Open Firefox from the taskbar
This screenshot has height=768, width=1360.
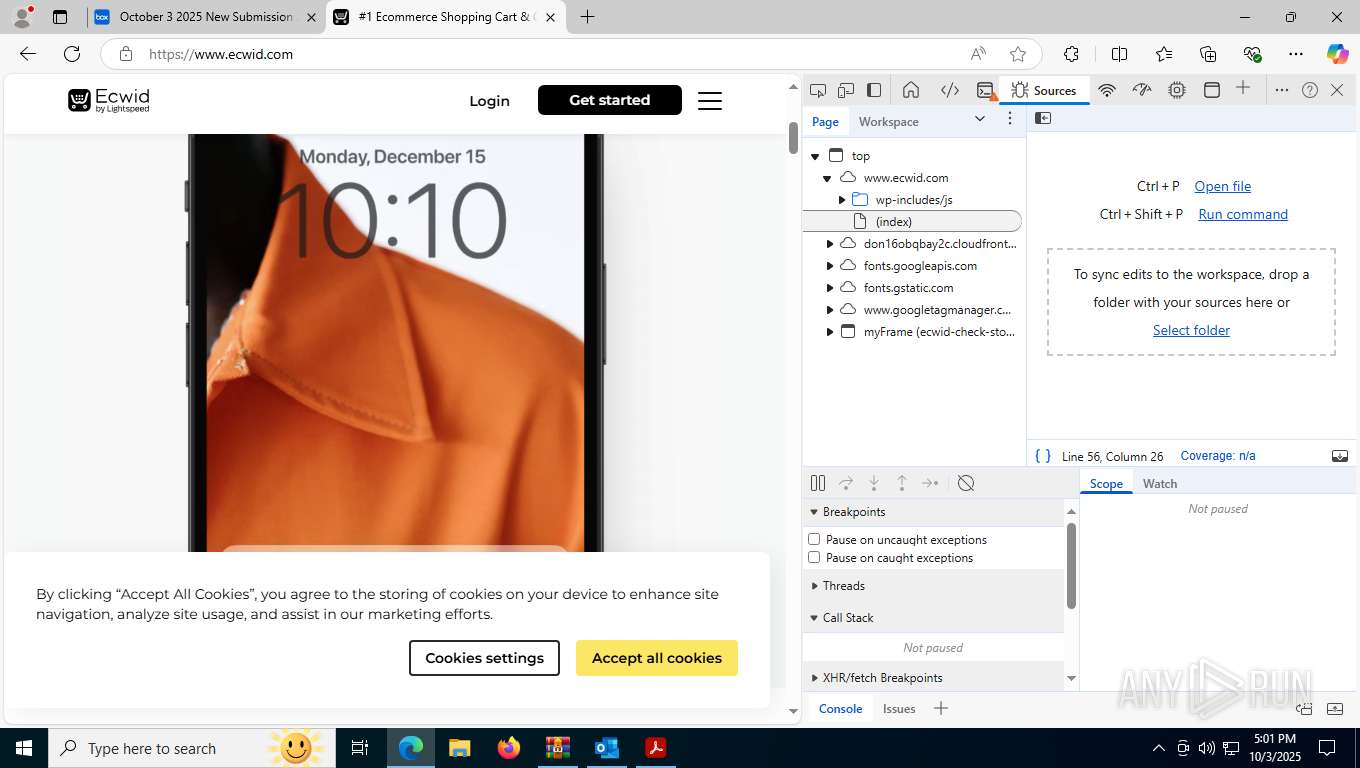pyautogui.click(x=509, y=748)
